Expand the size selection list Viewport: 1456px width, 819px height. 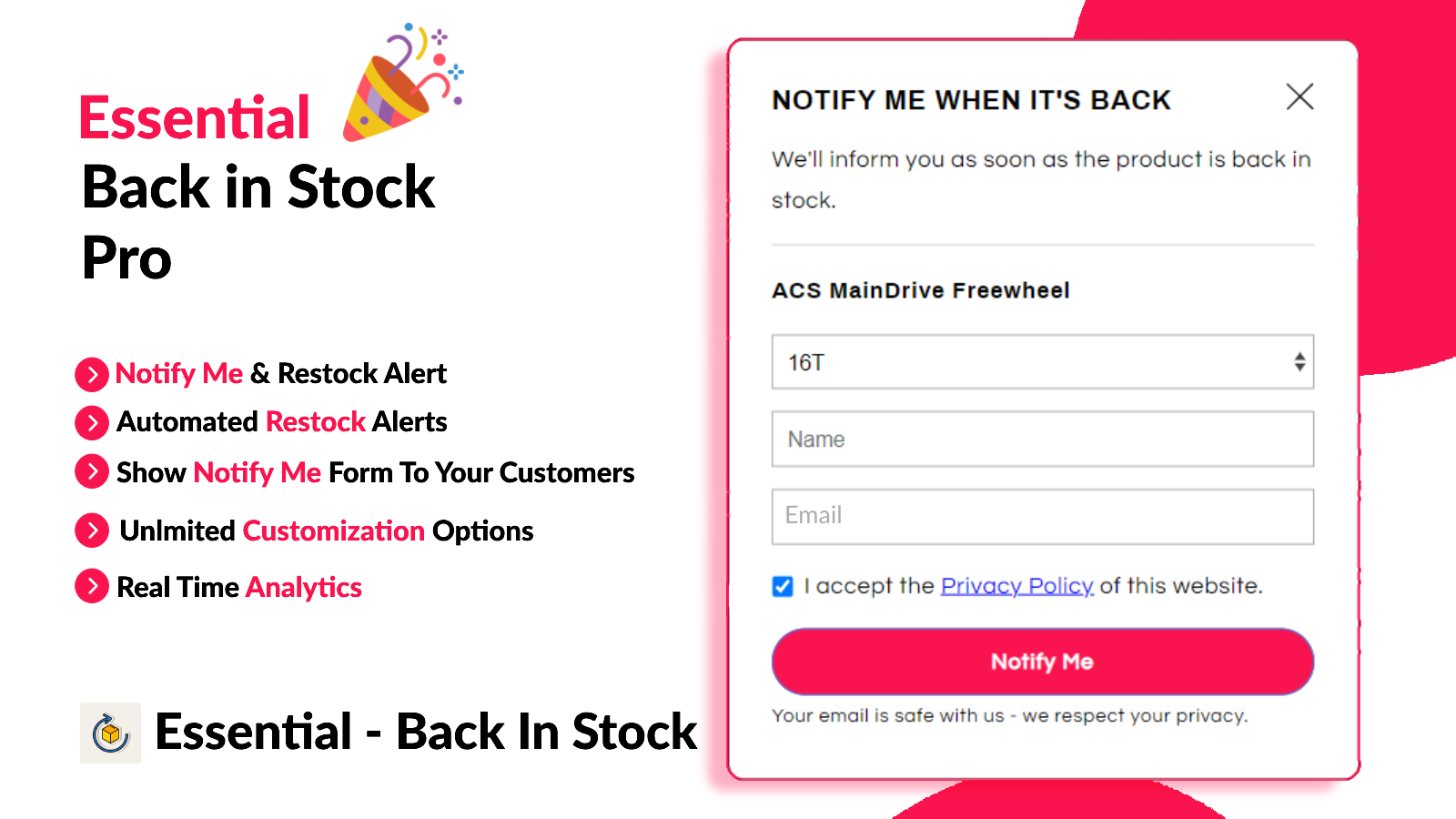[1042, 362]
